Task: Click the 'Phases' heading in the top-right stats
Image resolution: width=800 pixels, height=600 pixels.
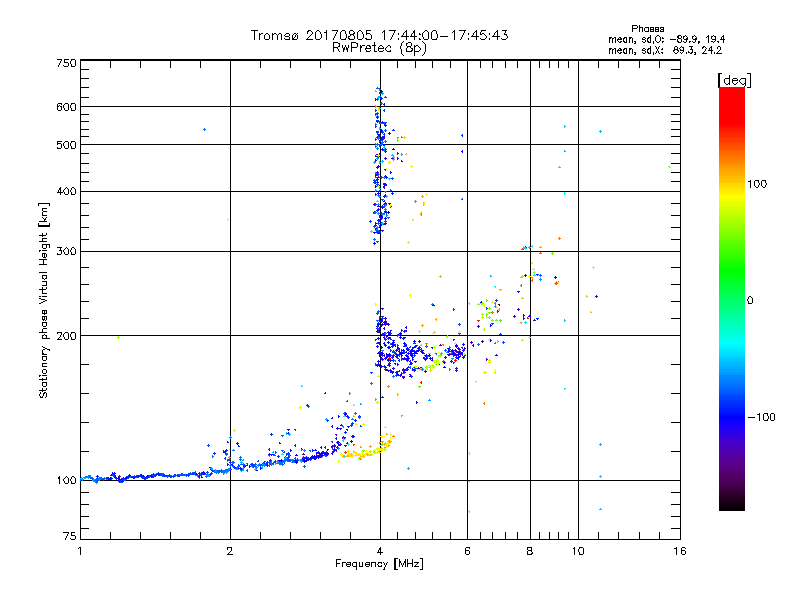Action: [x=647, y=29]
